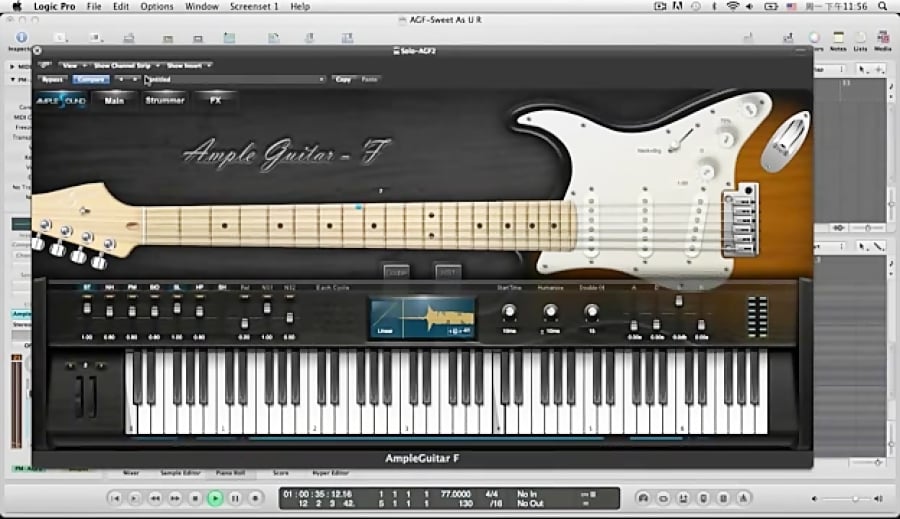Click the pitch bend wheel beside the keyboard
This screenshot has height=519, width=900.
tap(79, 396)
